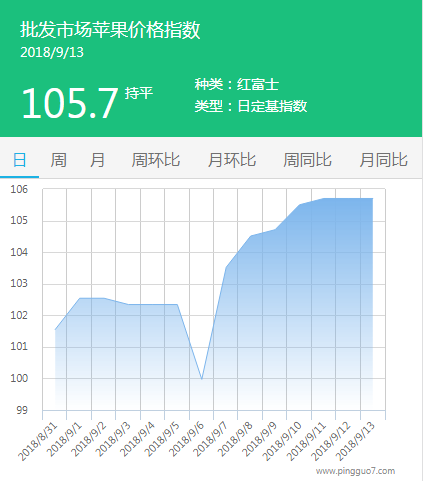
Task: Click the x-axis label 2018/9/12
Action: [x=331, y=441]
